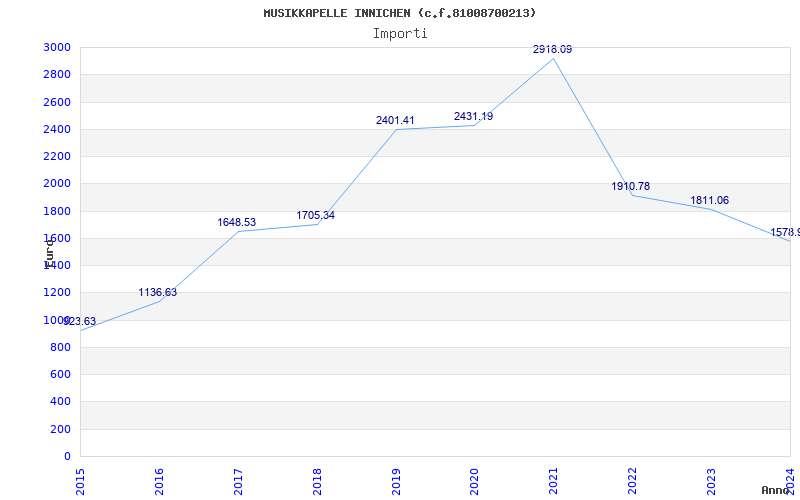Click the 2400 y-axis label
The height and width of the screenshot is (500, 800).
[x=57, y=129]
